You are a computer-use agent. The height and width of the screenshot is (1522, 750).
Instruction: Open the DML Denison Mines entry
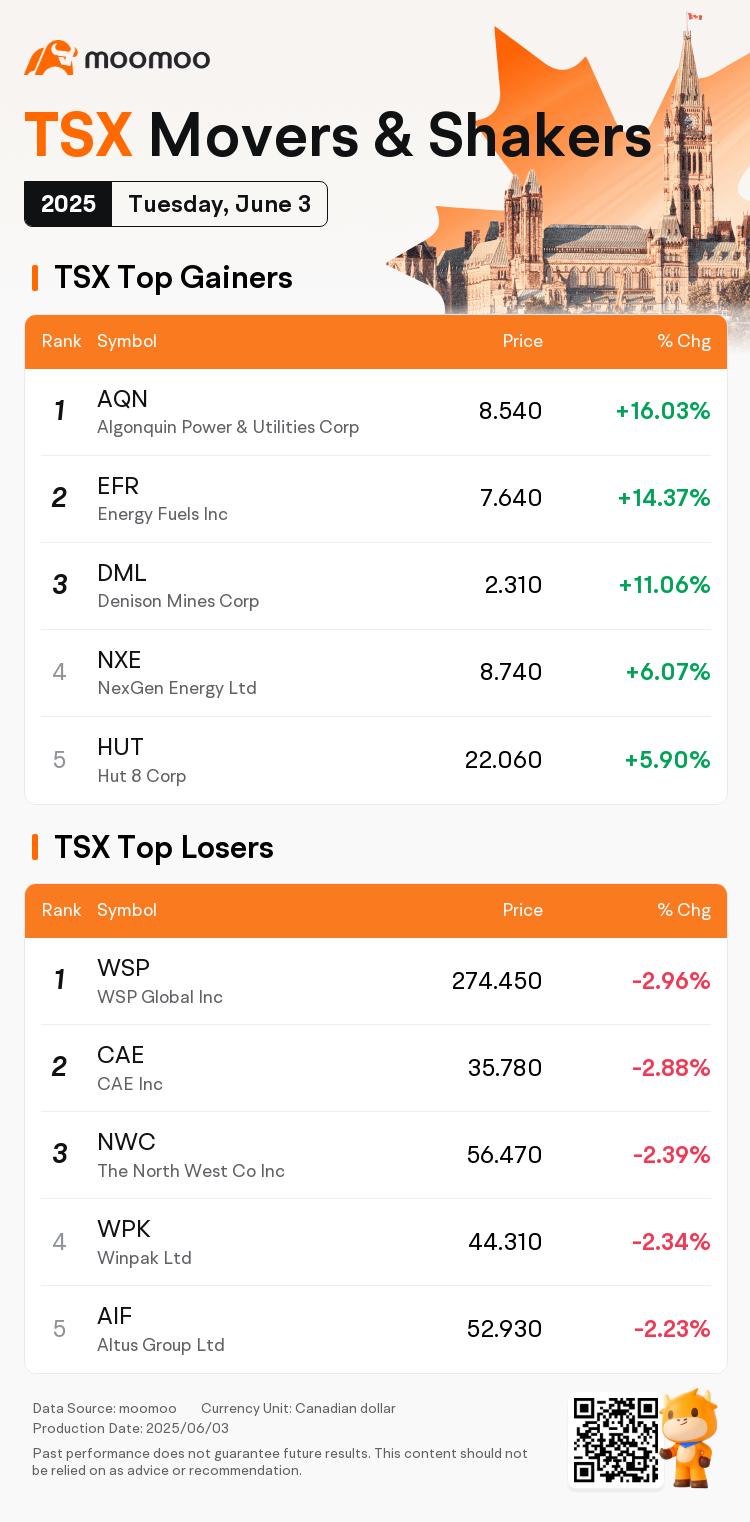pyautogui.click(x=375, y=586)
